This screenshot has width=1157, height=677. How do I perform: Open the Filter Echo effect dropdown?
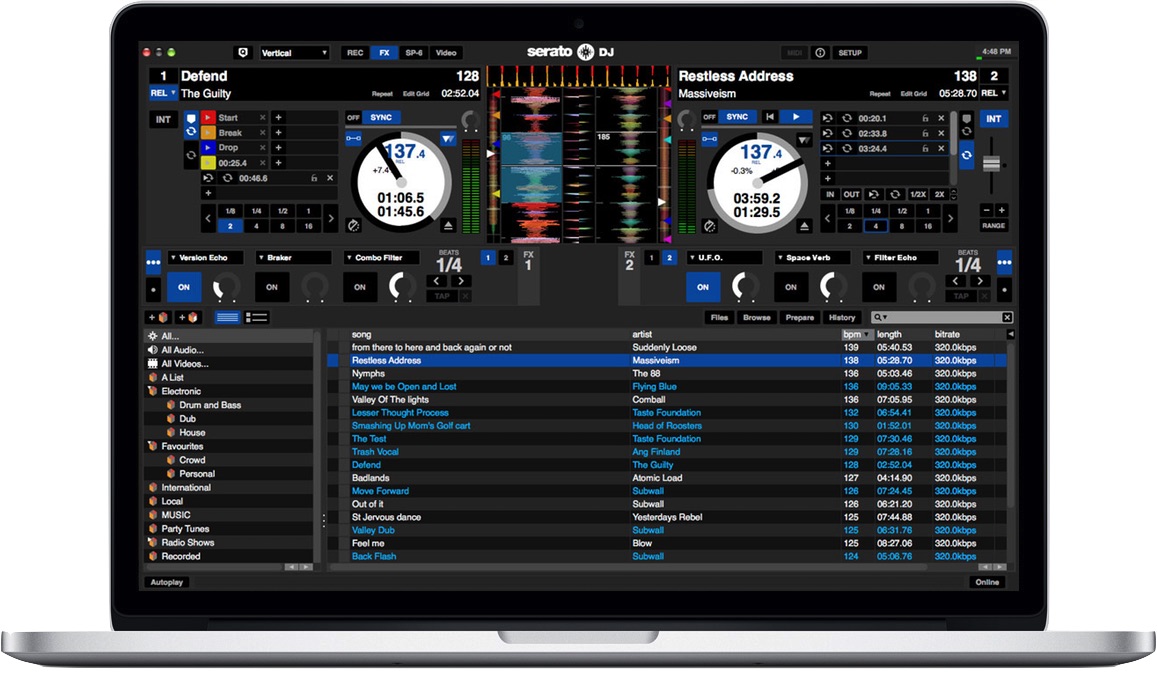[899, 258]
